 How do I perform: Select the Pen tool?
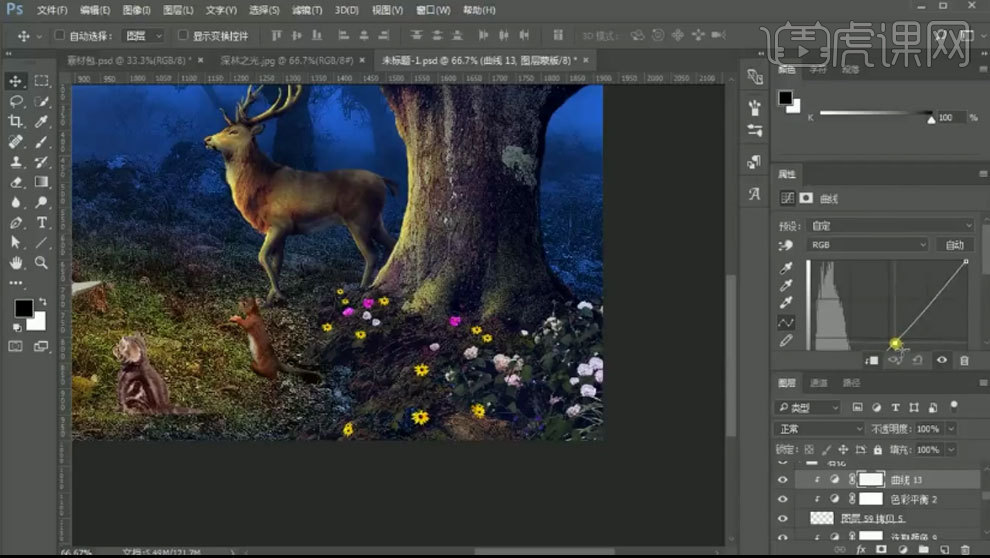click(16, 222)
